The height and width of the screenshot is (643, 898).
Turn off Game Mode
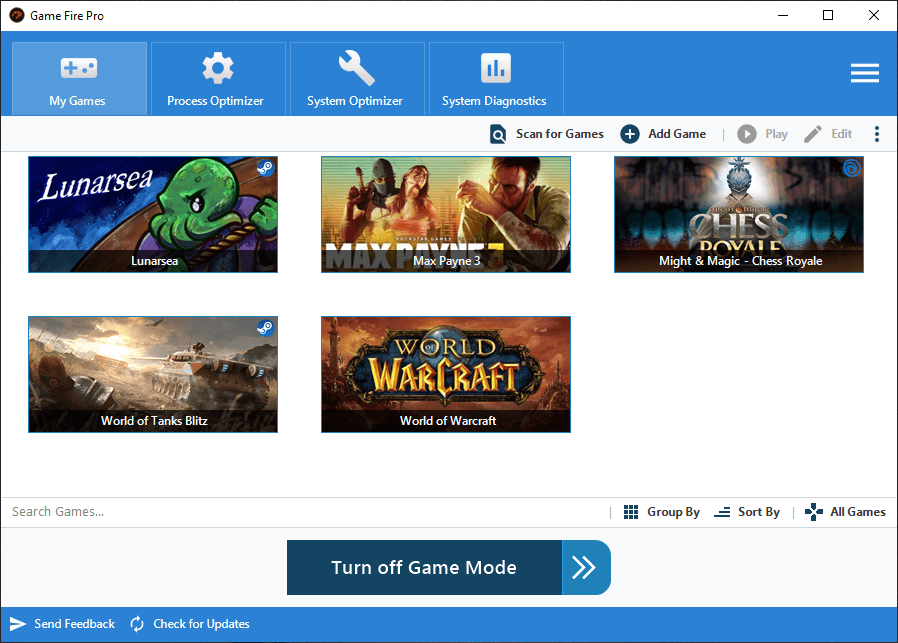[x=424, y=567]
